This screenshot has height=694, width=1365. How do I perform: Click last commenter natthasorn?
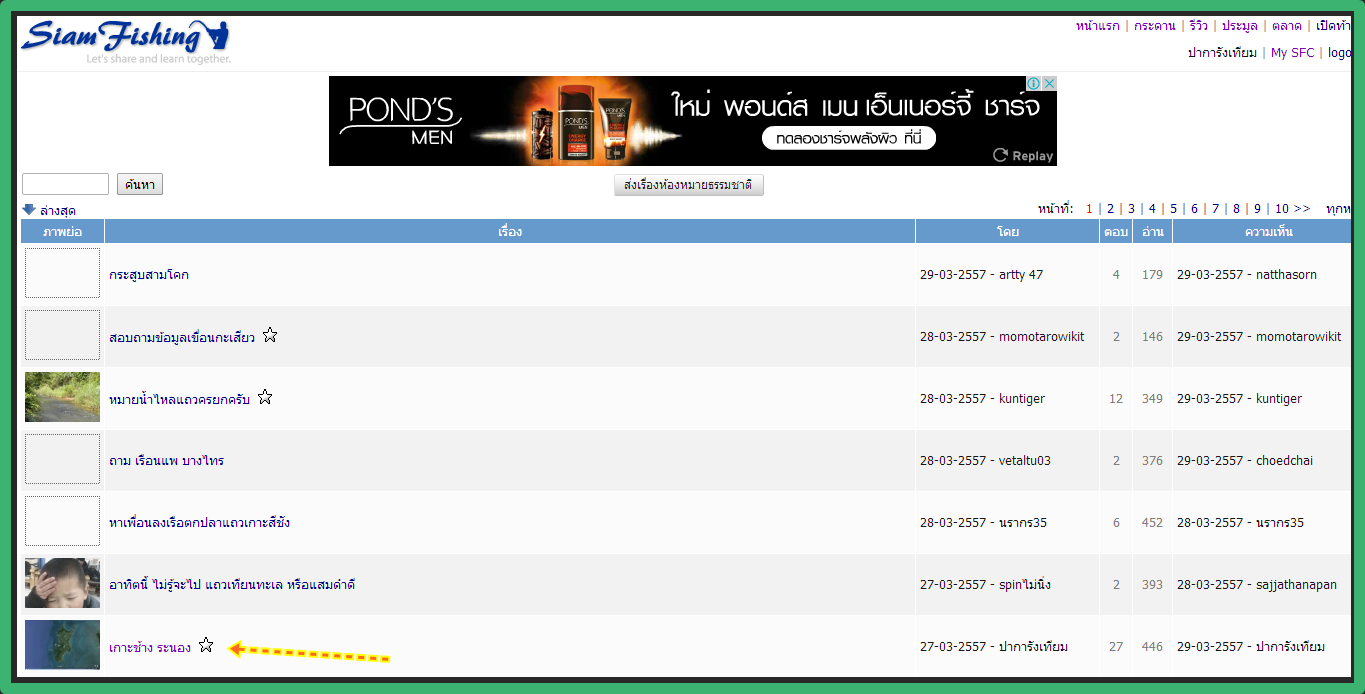pos(1287,275)
